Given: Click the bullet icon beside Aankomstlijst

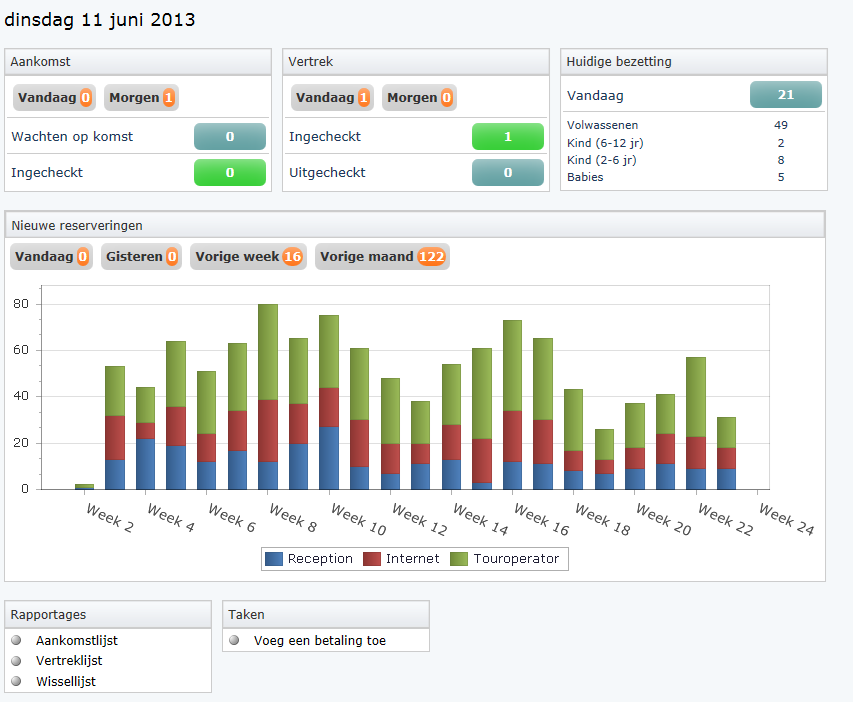Looking at the screenshot, I should [16, 640].
